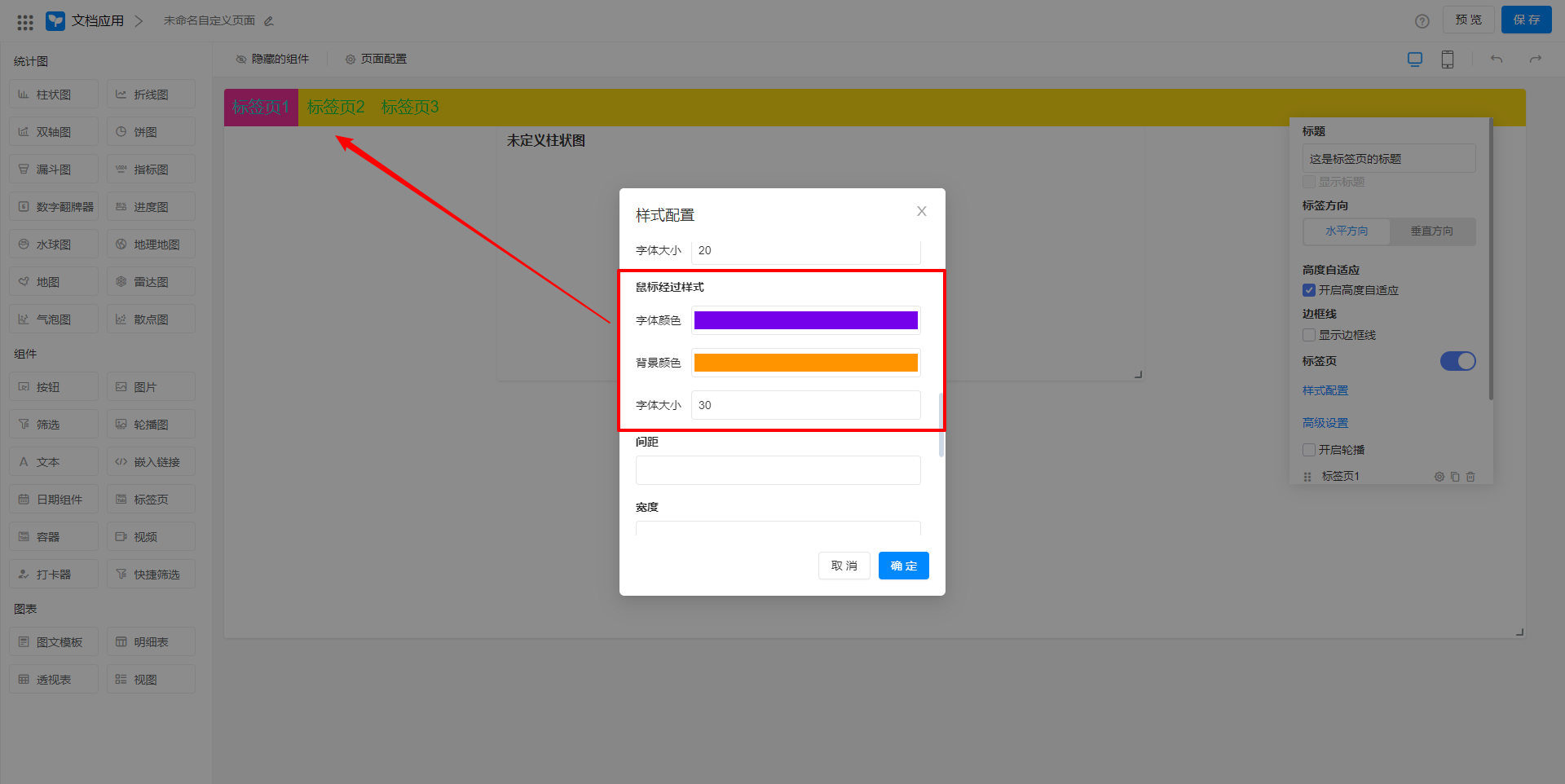Switch to mobile preview icon

tap(1448, 59)
